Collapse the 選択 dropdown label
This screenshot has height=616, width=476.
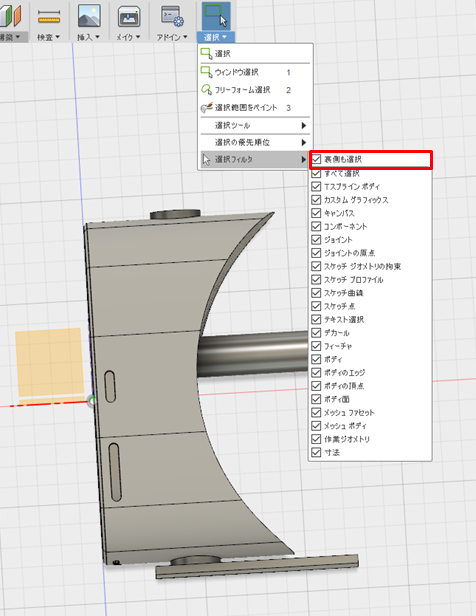click(x=215, y=37)
